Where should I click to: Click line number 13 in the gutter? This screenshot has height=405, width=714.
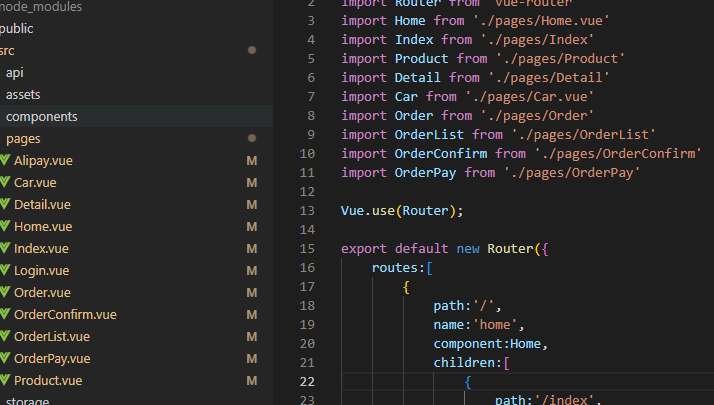307,211
